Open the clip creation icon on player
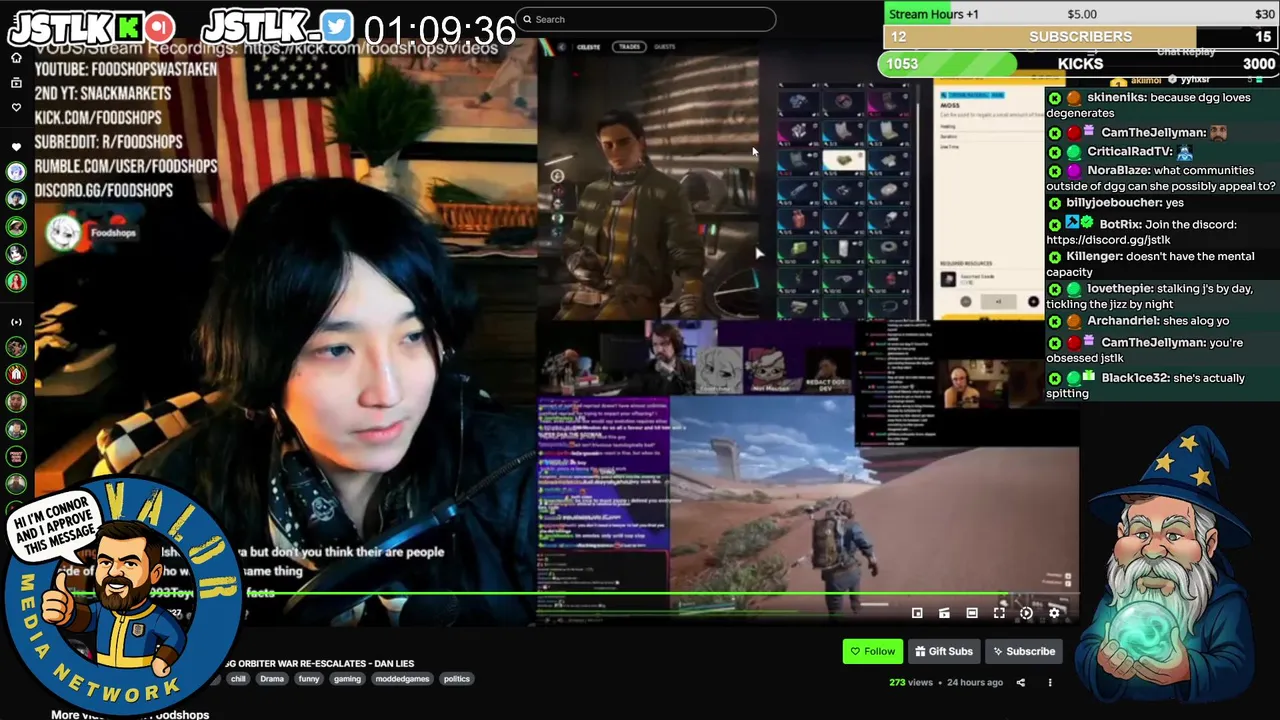This screenshot has width=1280, height=720. point(944,613)
